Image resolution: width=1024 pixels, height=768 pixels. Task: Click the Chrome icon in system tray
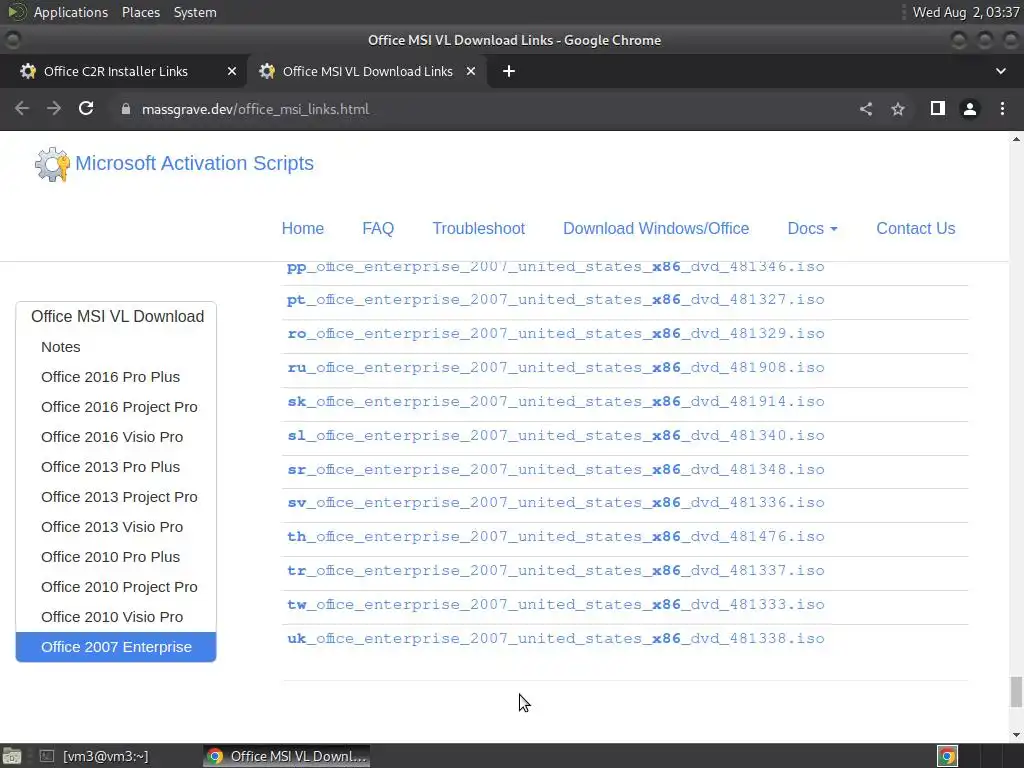click(947, 756)
